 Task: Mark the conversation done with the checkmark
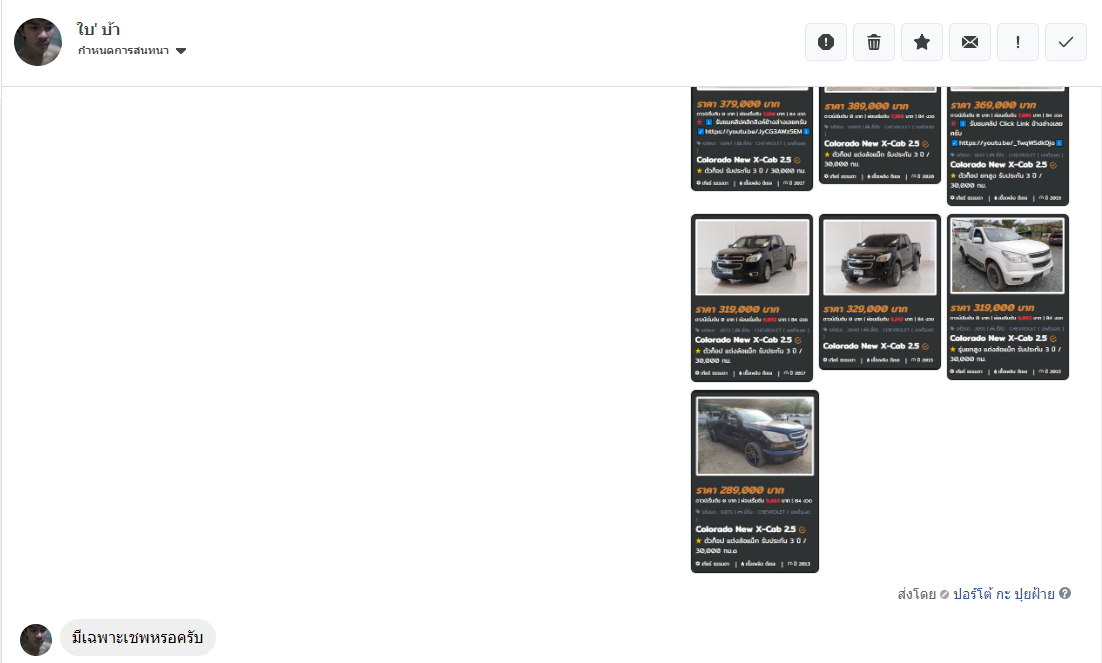[x=1066, y=42]
